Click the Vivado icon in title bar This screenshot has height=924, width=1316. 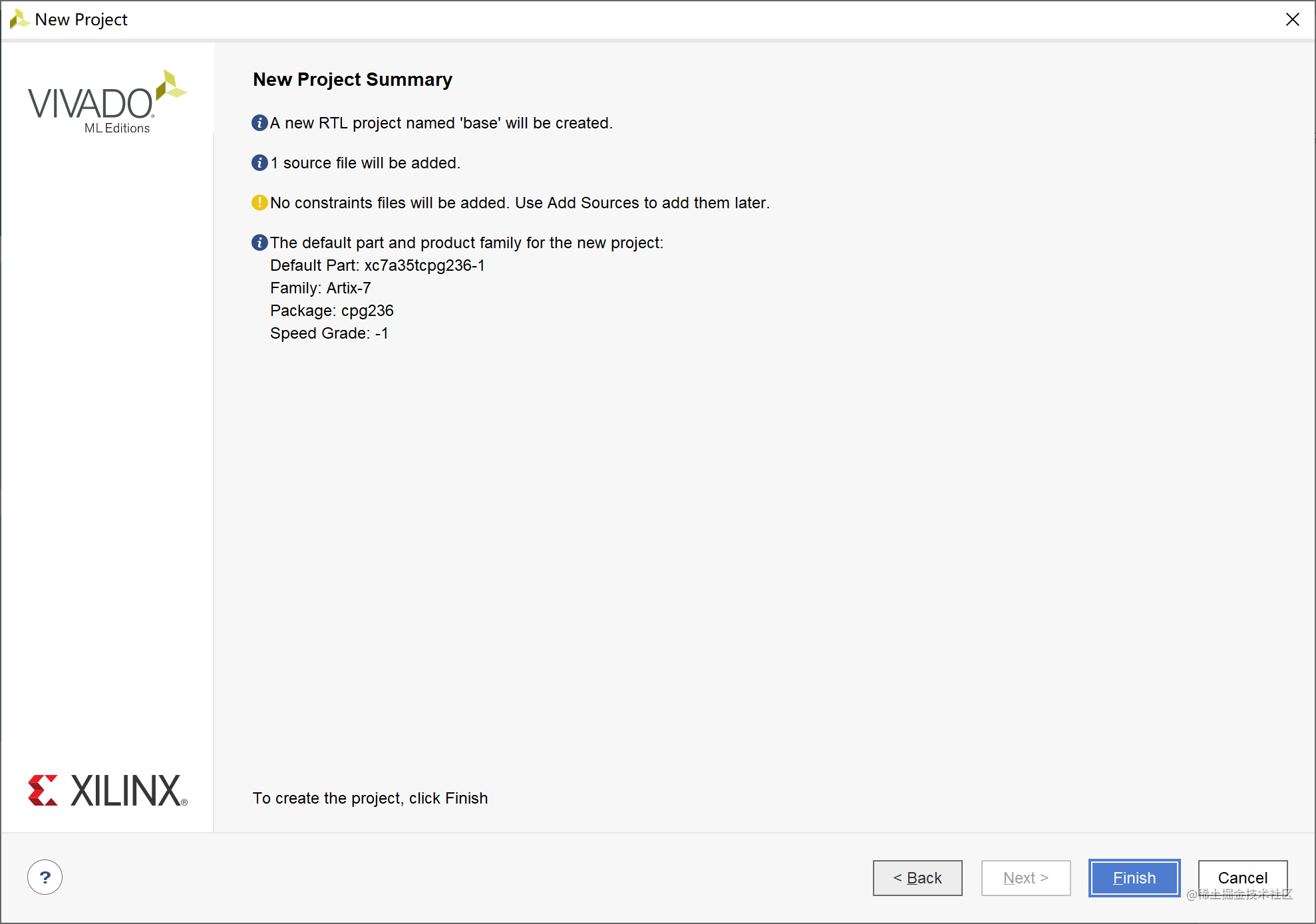19,19
